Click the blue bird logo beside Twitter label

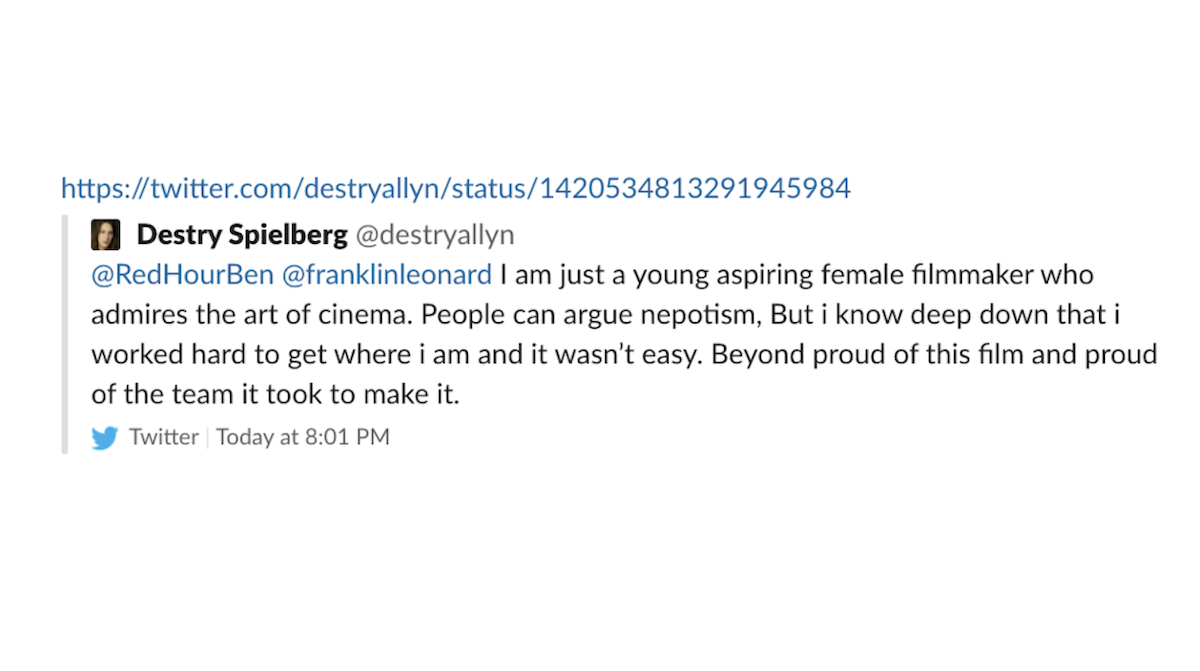tap(105, 437)
